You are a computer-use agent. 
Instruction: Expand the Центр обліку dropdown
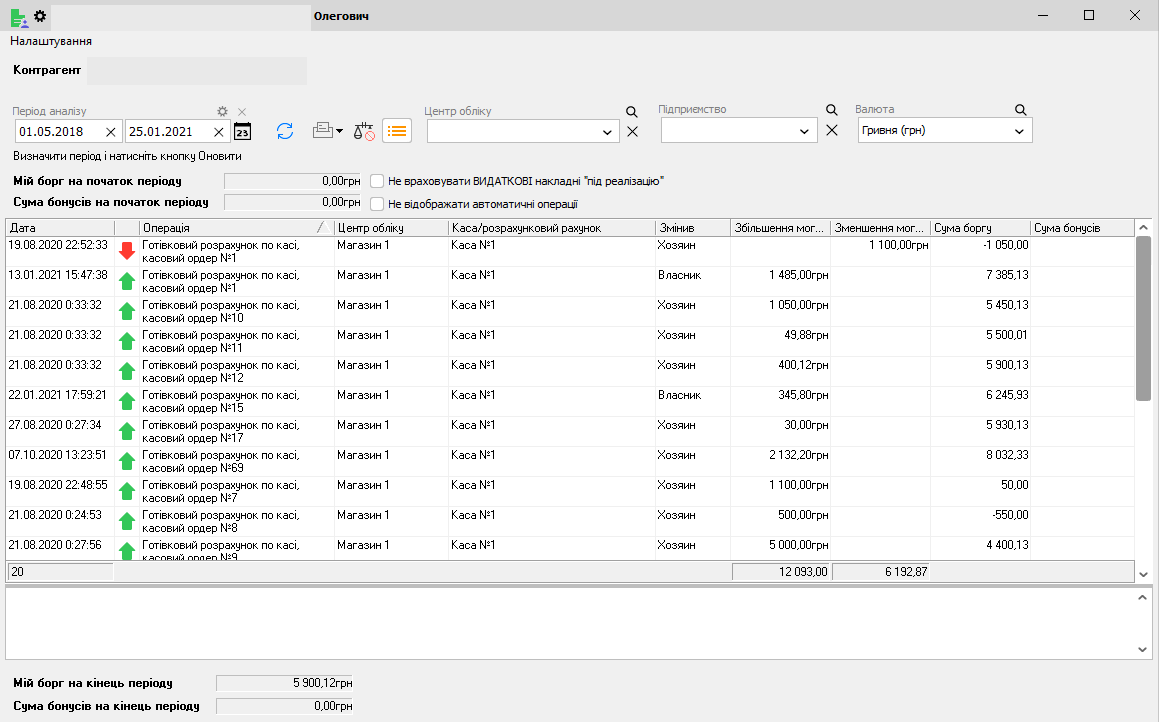(607, 132)
